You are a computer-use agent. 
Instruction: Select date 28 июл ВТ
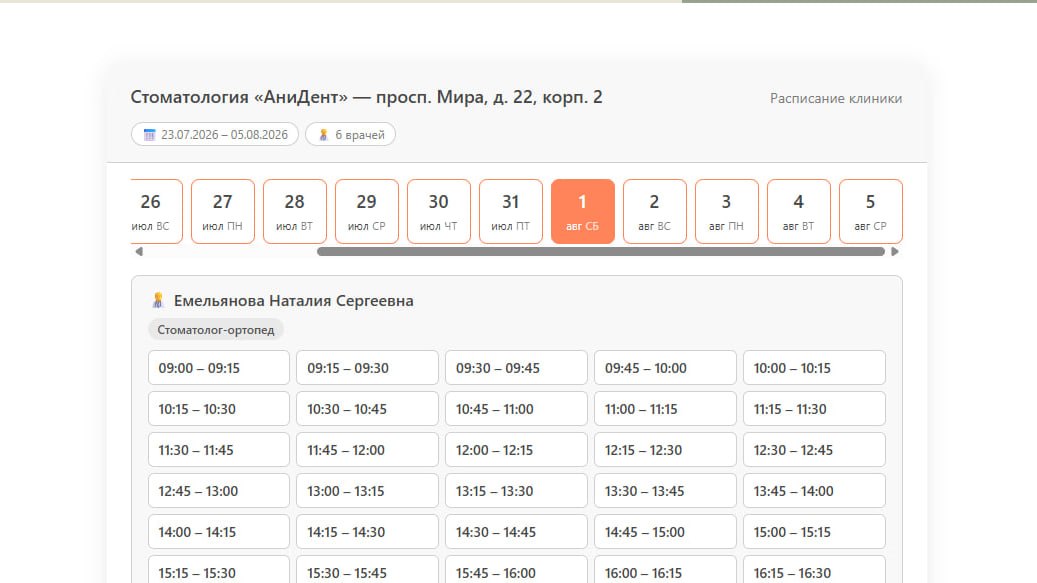(x=295, y=212)
